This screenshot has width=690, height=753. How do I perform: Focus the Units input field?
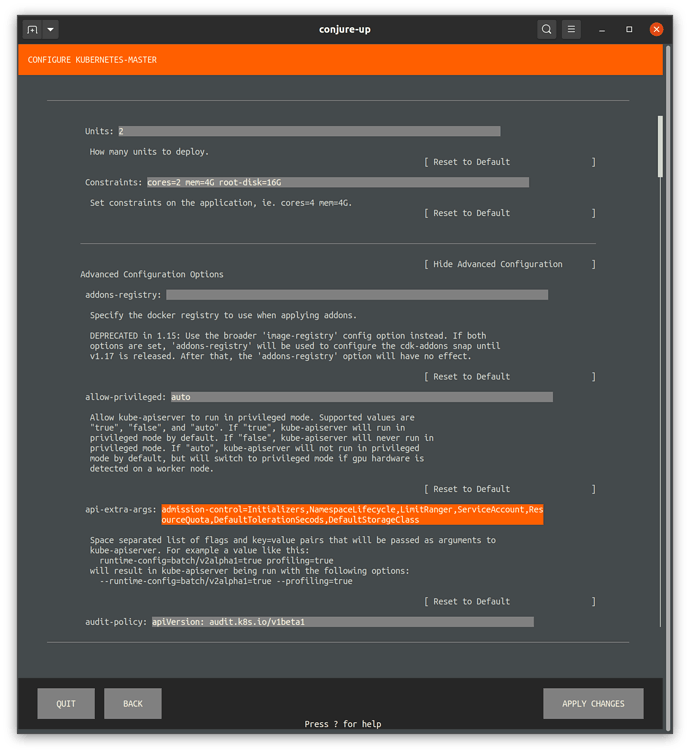309,131
